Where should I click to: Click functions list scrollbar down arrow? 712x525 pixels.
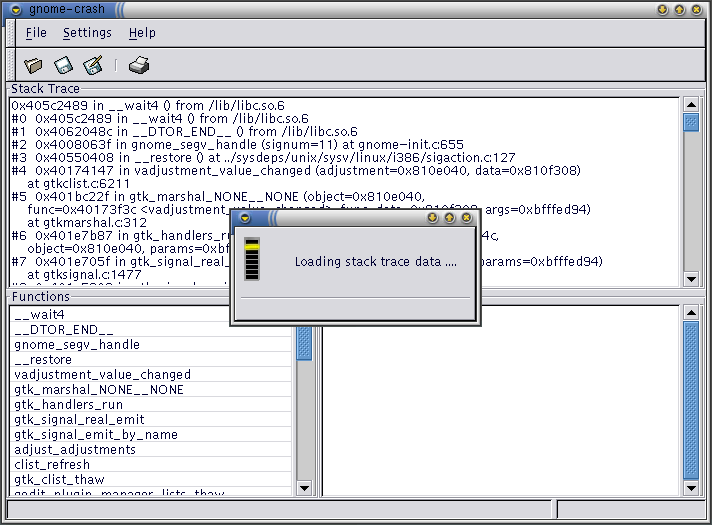[304, 488]
